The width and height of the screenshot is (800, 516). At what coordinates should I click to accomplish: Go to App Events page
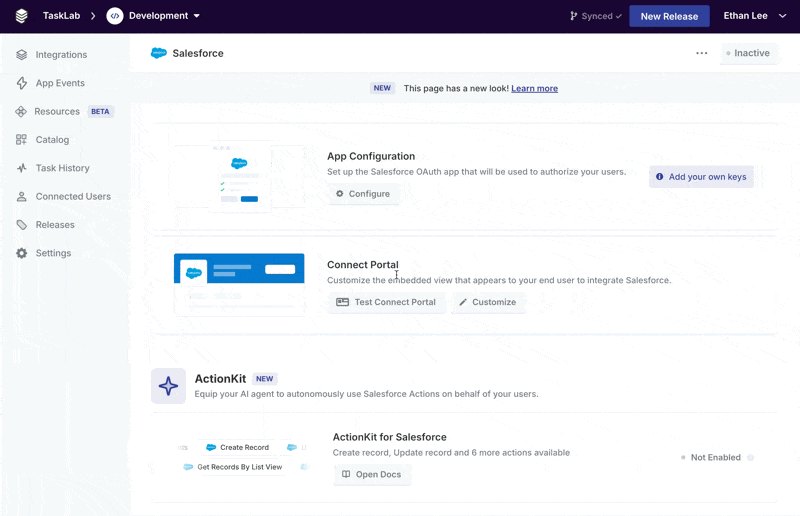pos(60,83)
